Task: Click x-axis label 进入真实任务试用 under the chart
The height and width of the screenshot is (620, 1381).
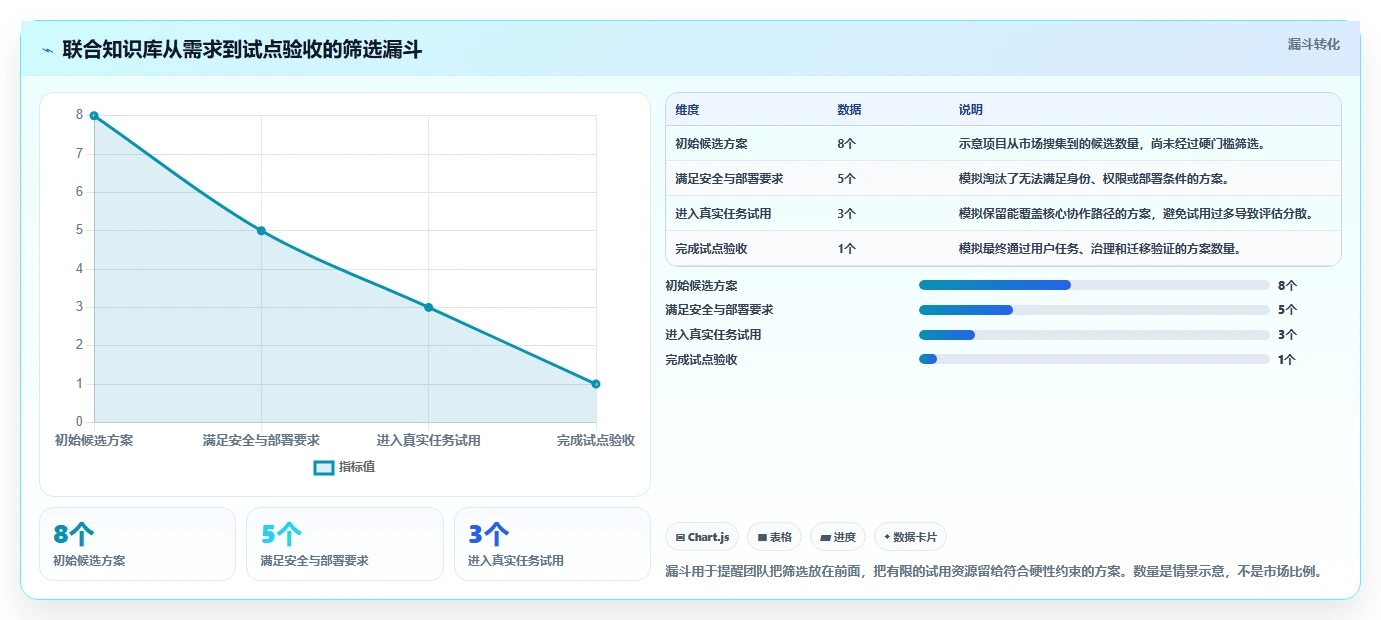Action: [428, 440]
